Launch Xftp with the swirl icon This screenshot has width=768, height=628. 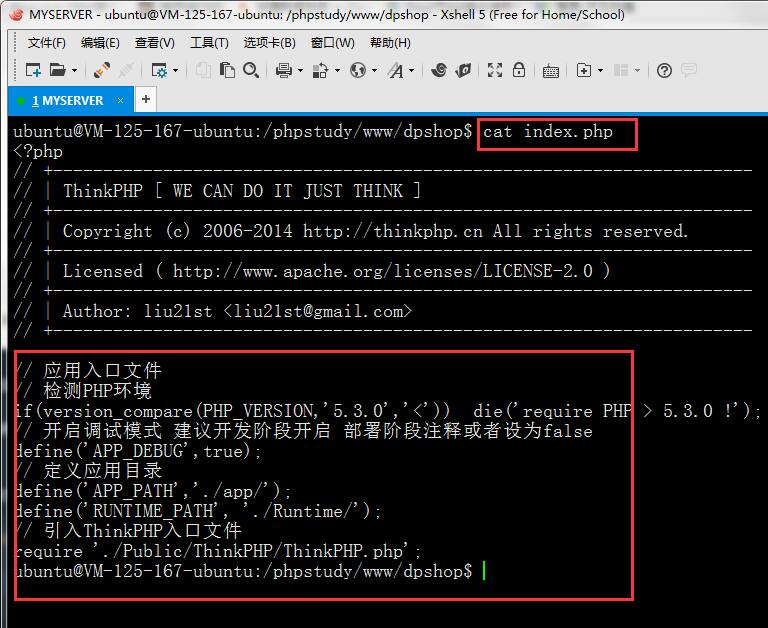pos(439,71)
